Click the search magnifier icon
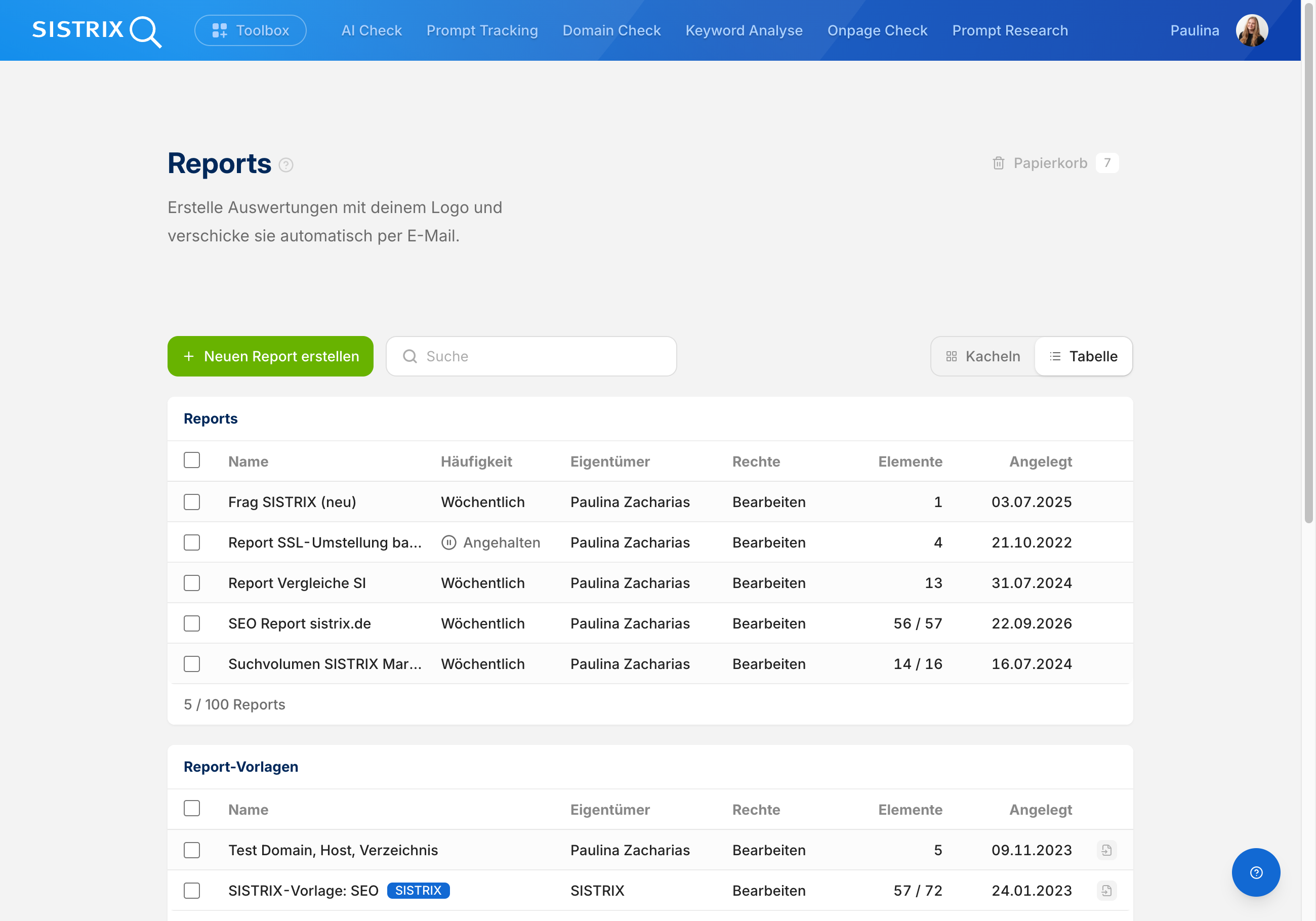 click(410, 356)
